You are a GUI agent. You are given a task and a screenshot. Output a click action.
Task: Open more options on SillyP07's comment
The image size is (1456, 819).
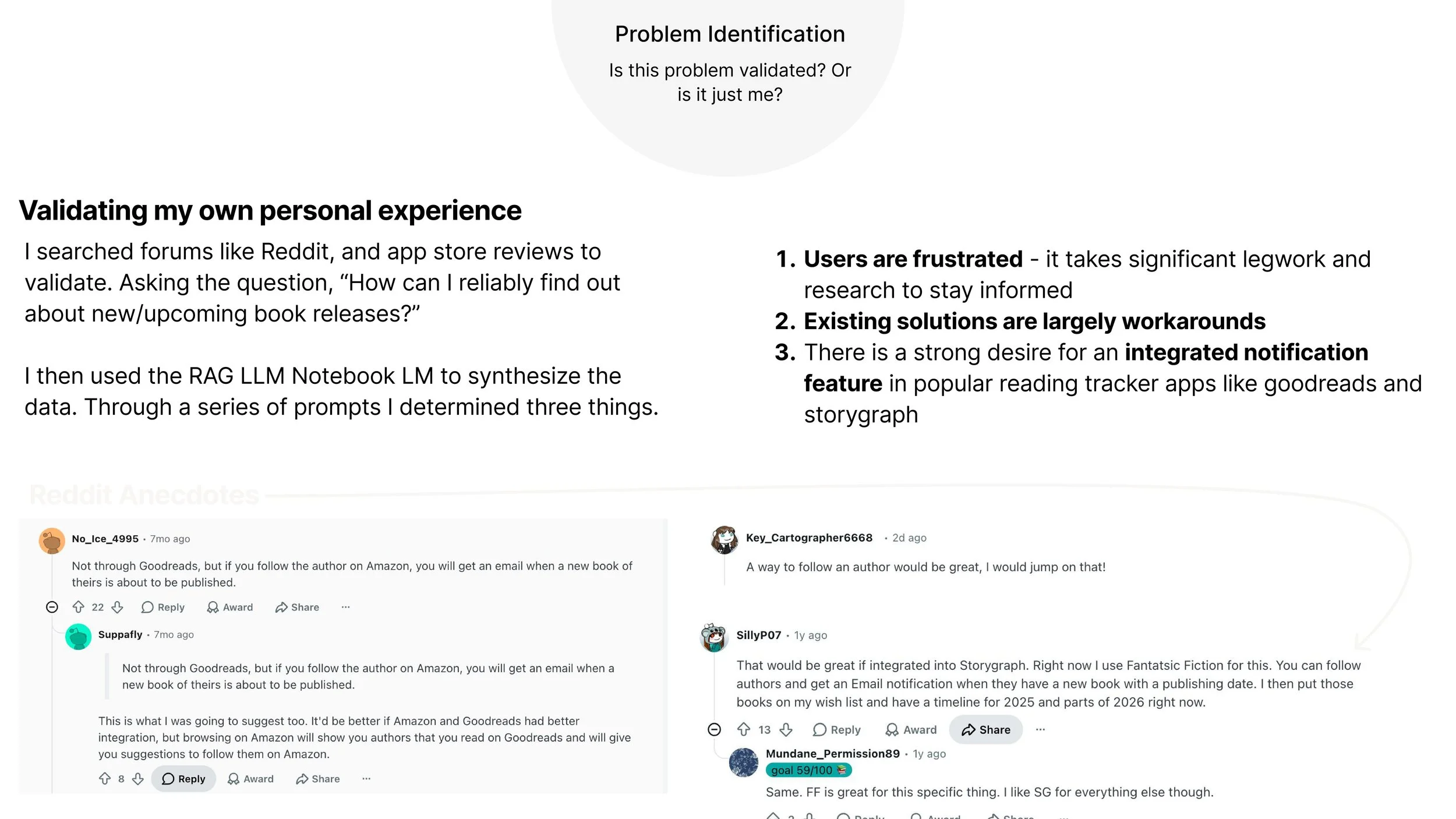1041,729
